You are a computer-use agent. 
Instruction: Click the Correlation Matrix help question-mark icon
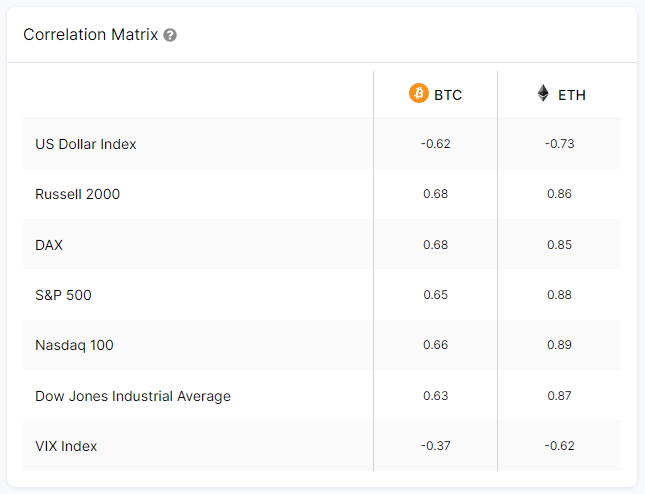click(170, 35)
